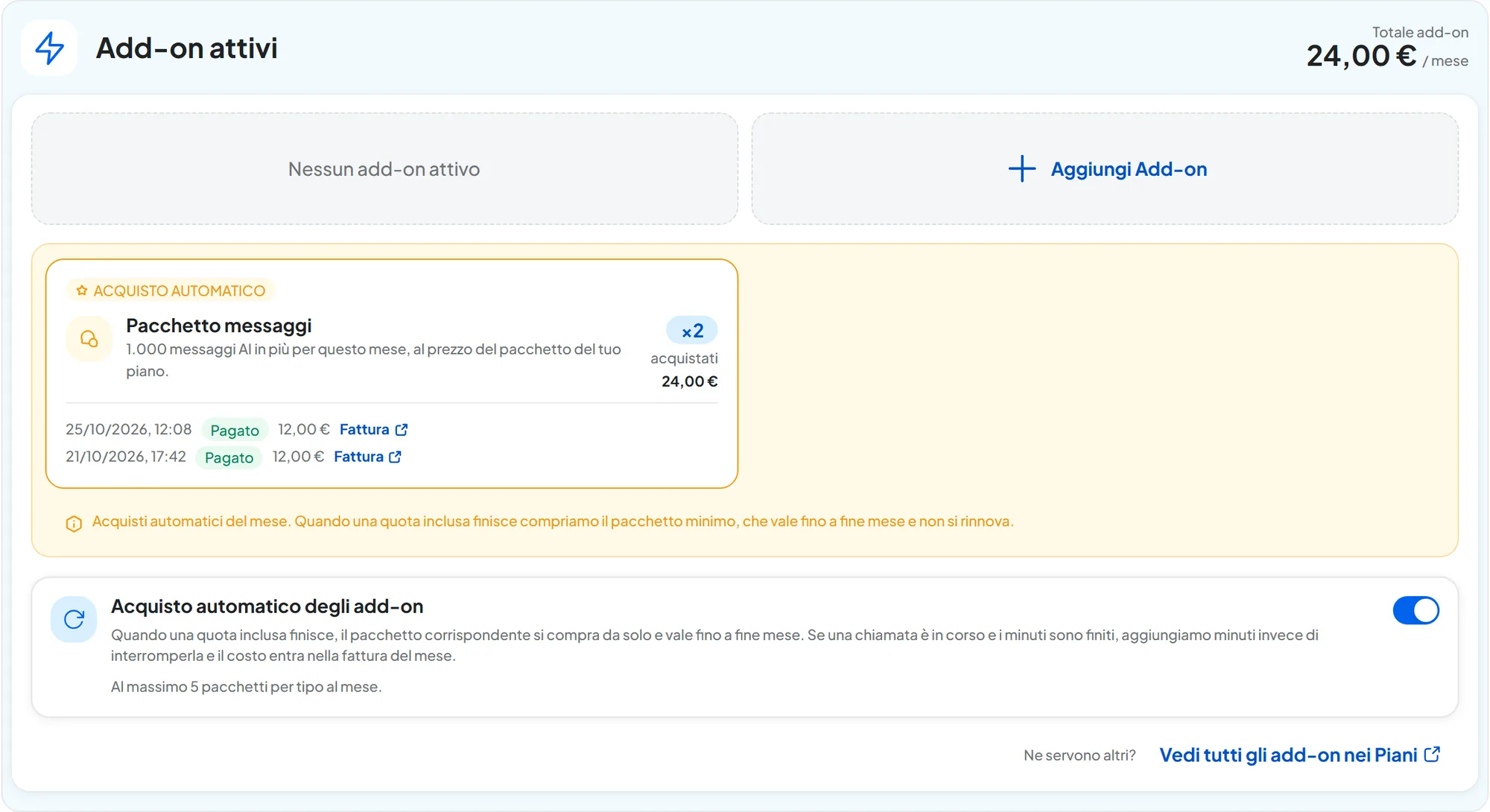Click the chat bubble icon of Pacchetto messaggi
The image size is (1490, 812).
tap(89, 339)
